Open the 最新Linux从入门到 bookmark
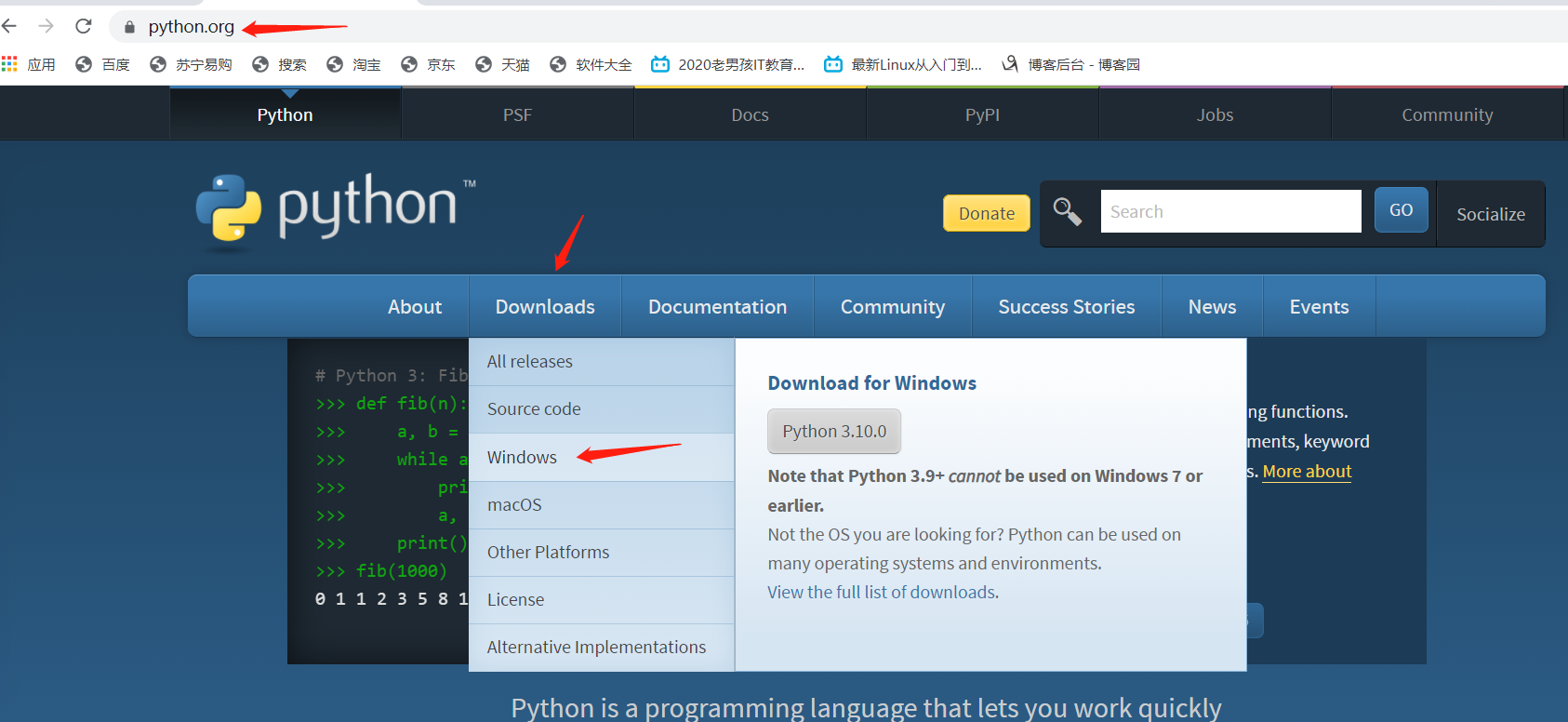This screenshot has height=722, width=1568. pyautogui.click(x=903, y=64)
